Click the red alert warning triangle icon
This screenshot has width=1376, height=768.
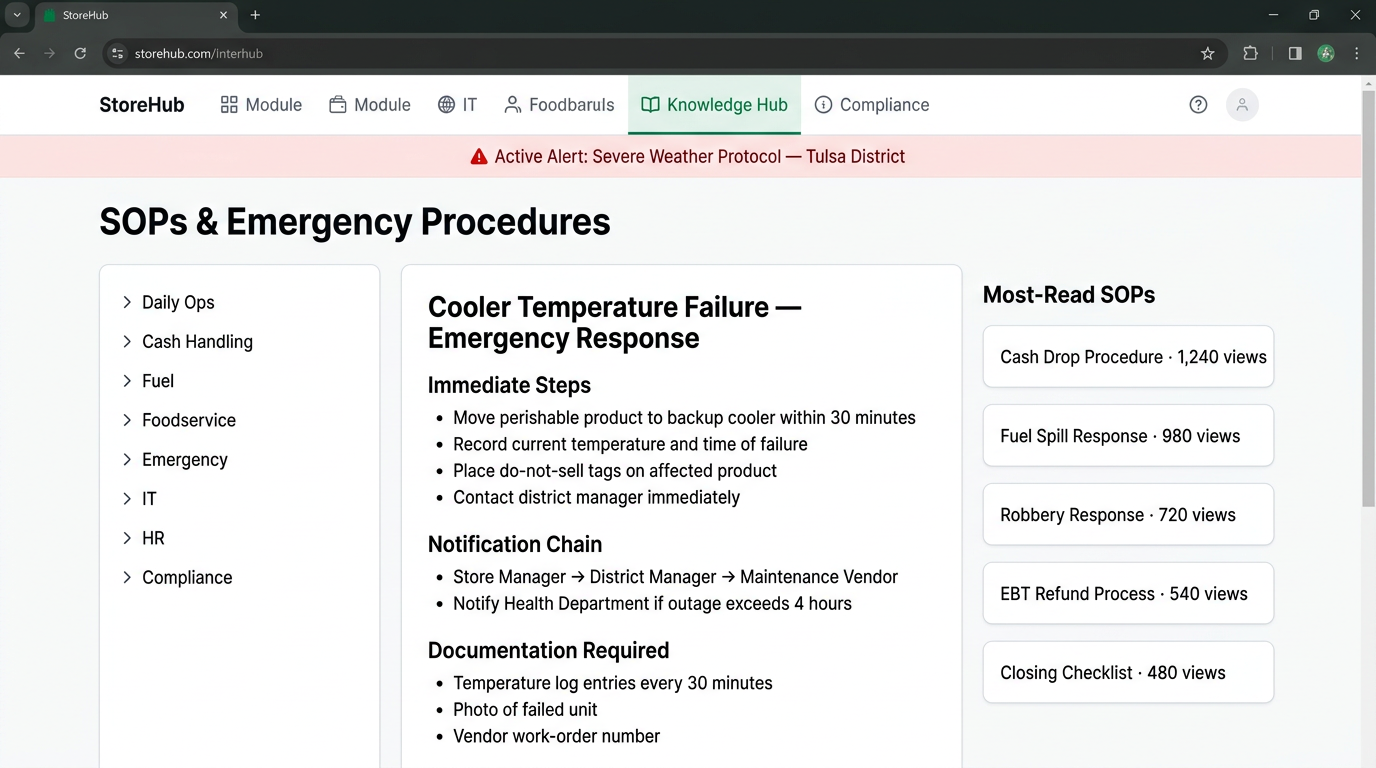(x=479, y=156)
